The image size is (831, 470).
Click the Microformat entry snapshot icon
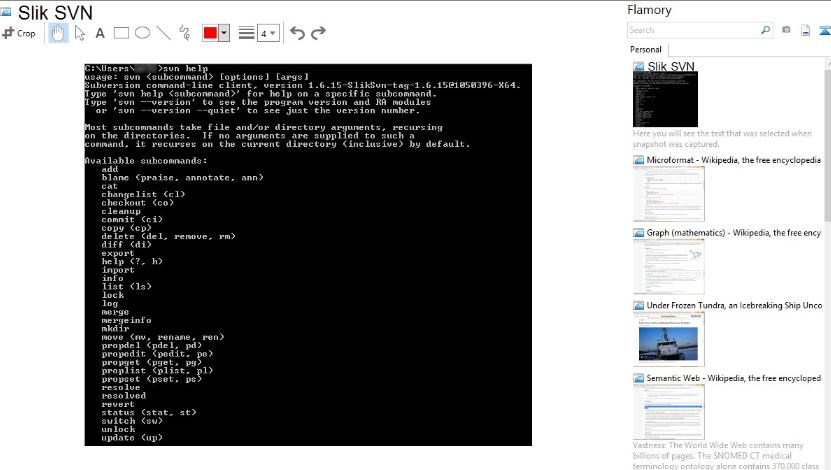pos(639,160)
